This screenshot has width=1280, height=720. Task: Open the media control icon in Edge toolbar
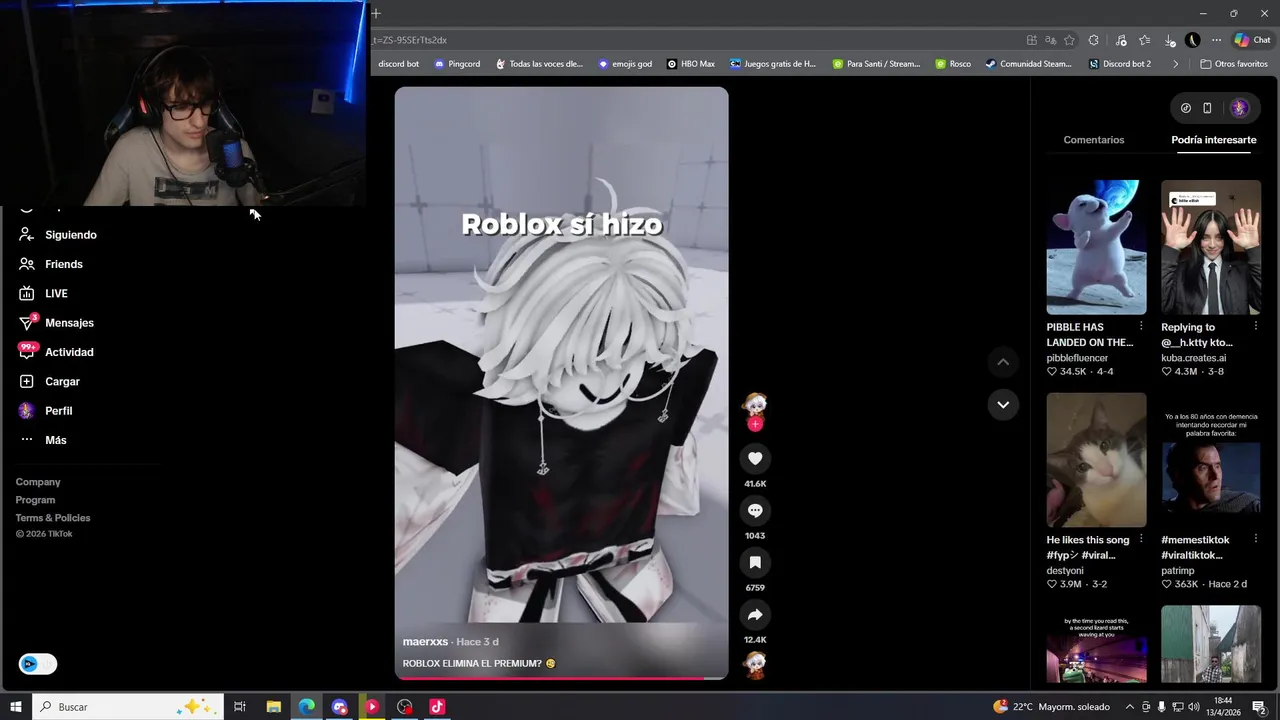point(1120,40)
